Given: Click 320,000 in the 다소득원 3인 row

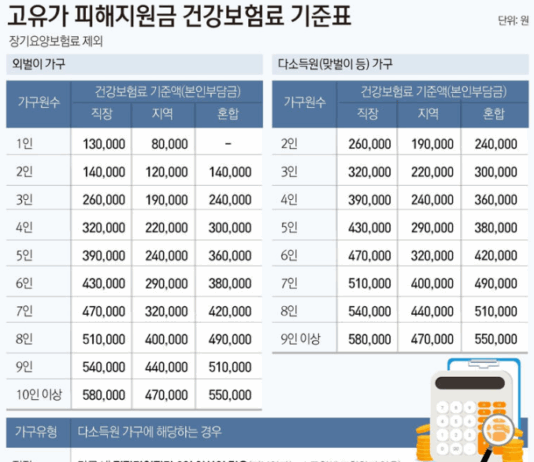Looking at the screenshot, I should 370,172.
